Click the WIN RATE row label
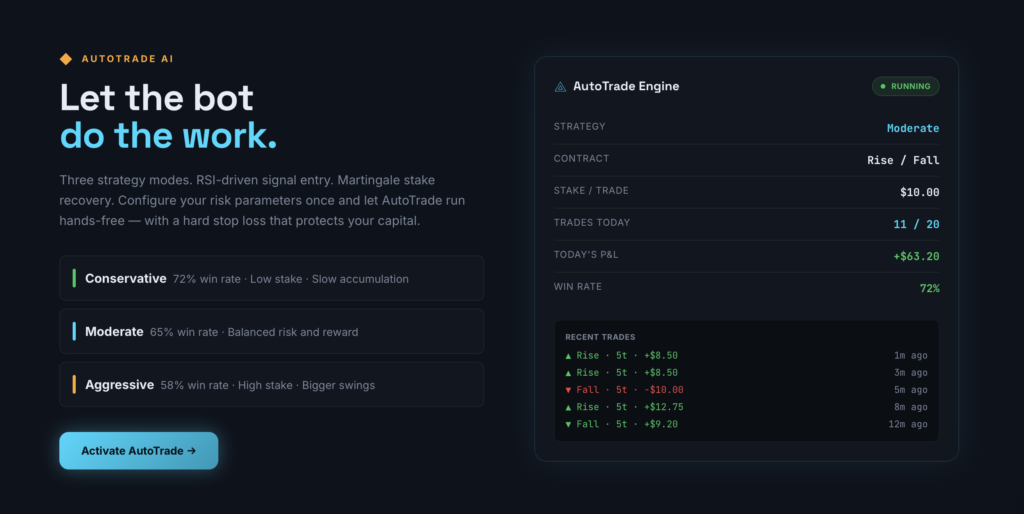 click(577, 287)
